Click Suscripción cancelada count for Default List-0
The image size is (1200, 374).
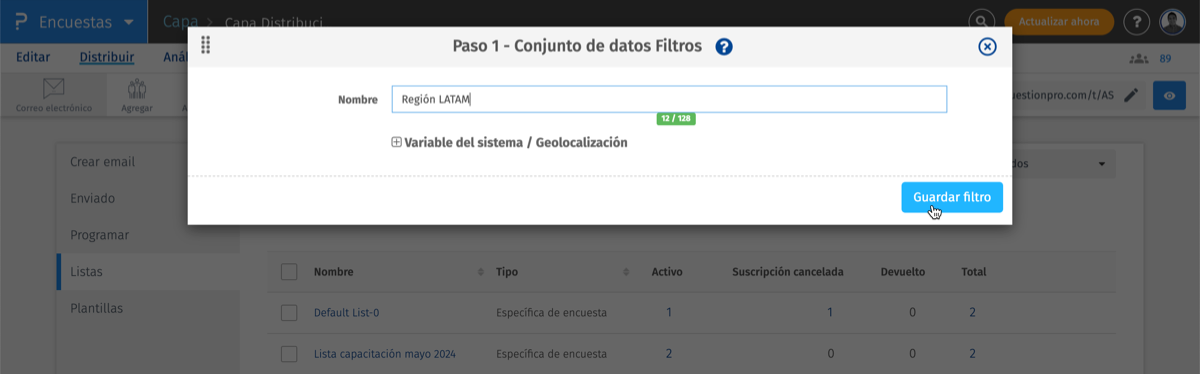tap(830, 313)
